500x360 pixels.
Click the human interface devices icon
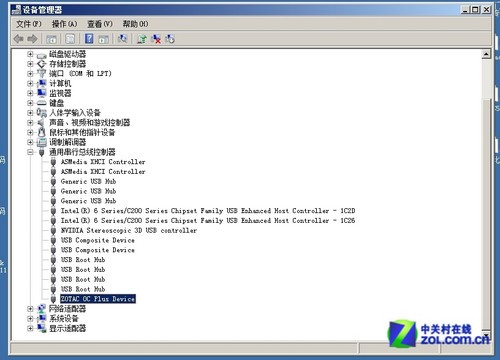[41, 113]
